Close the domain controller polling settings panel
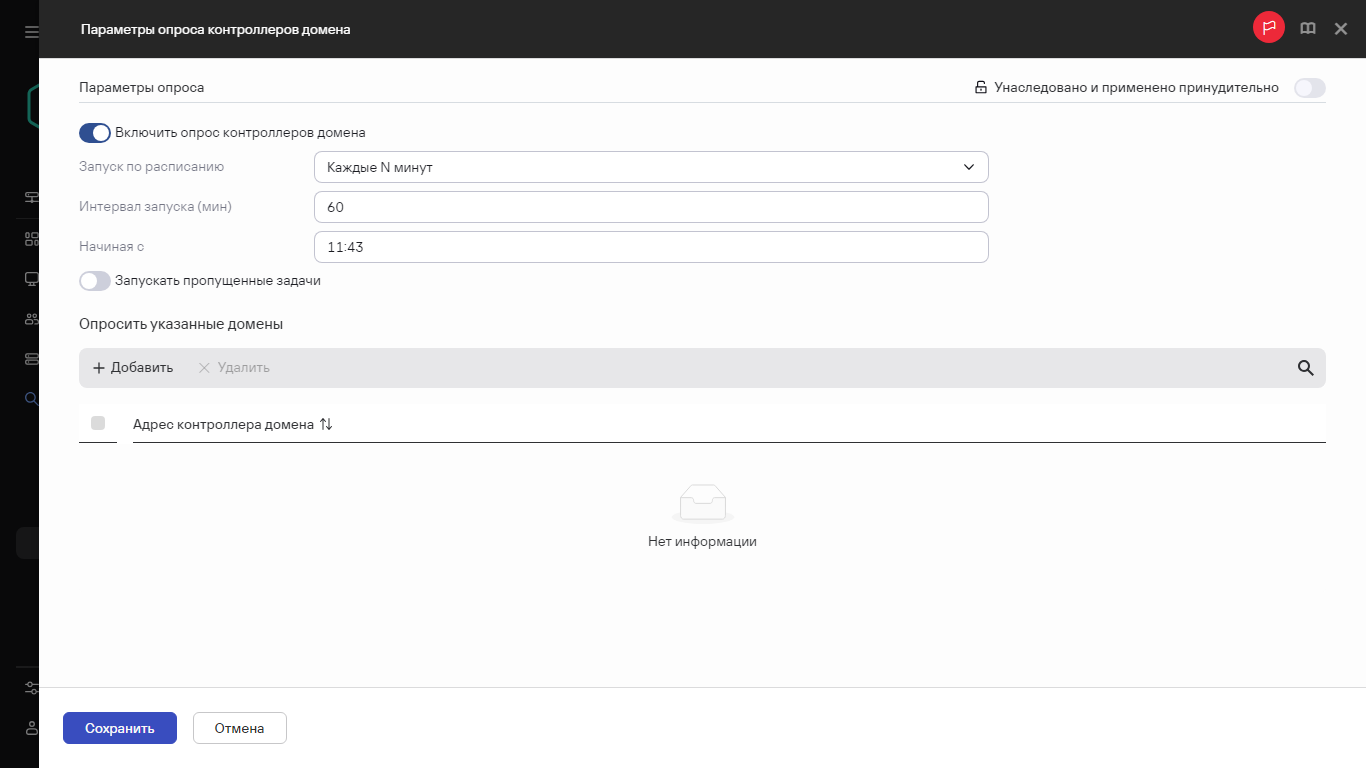Viewport: 1366px width, 768px height. coord(1341,29)
